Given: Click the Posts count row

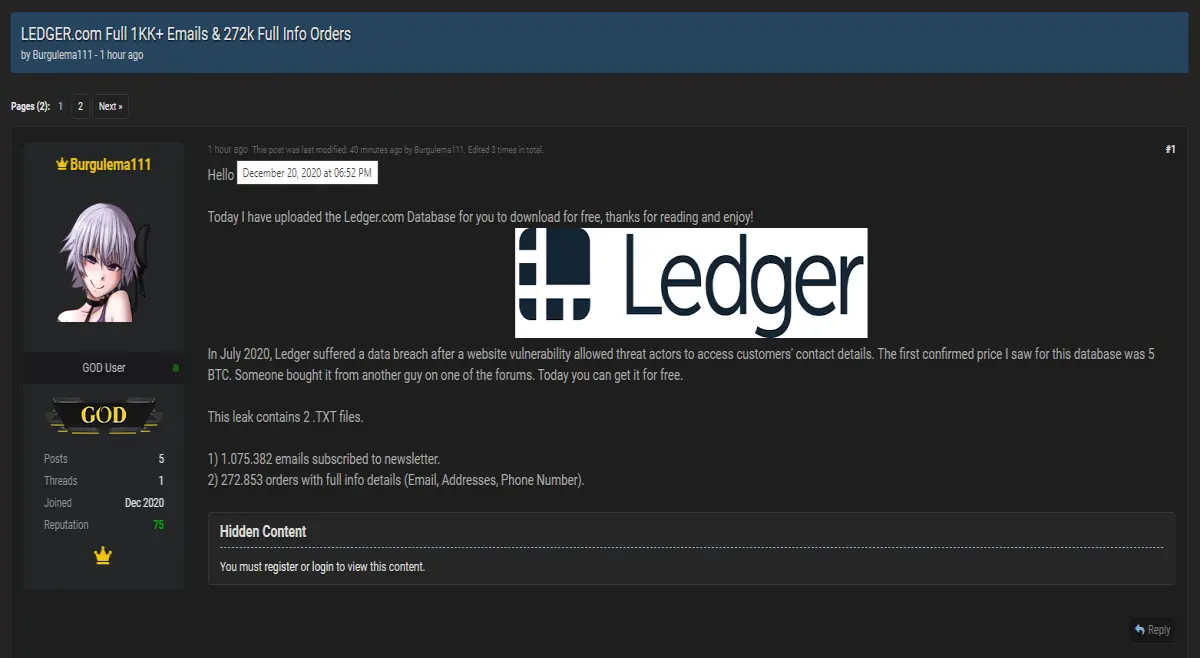Looking at the screenshot, I should click(x=104, y=459).
